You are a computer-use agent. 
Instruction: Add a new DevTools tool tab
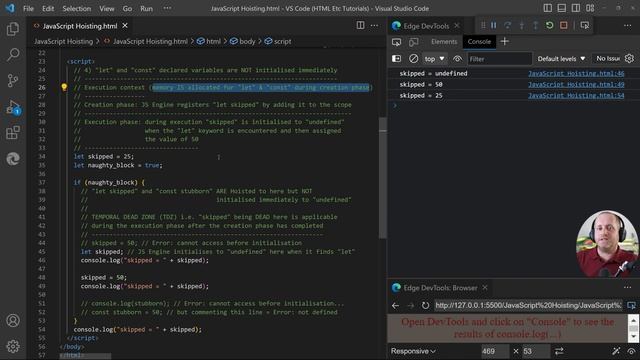504,41
